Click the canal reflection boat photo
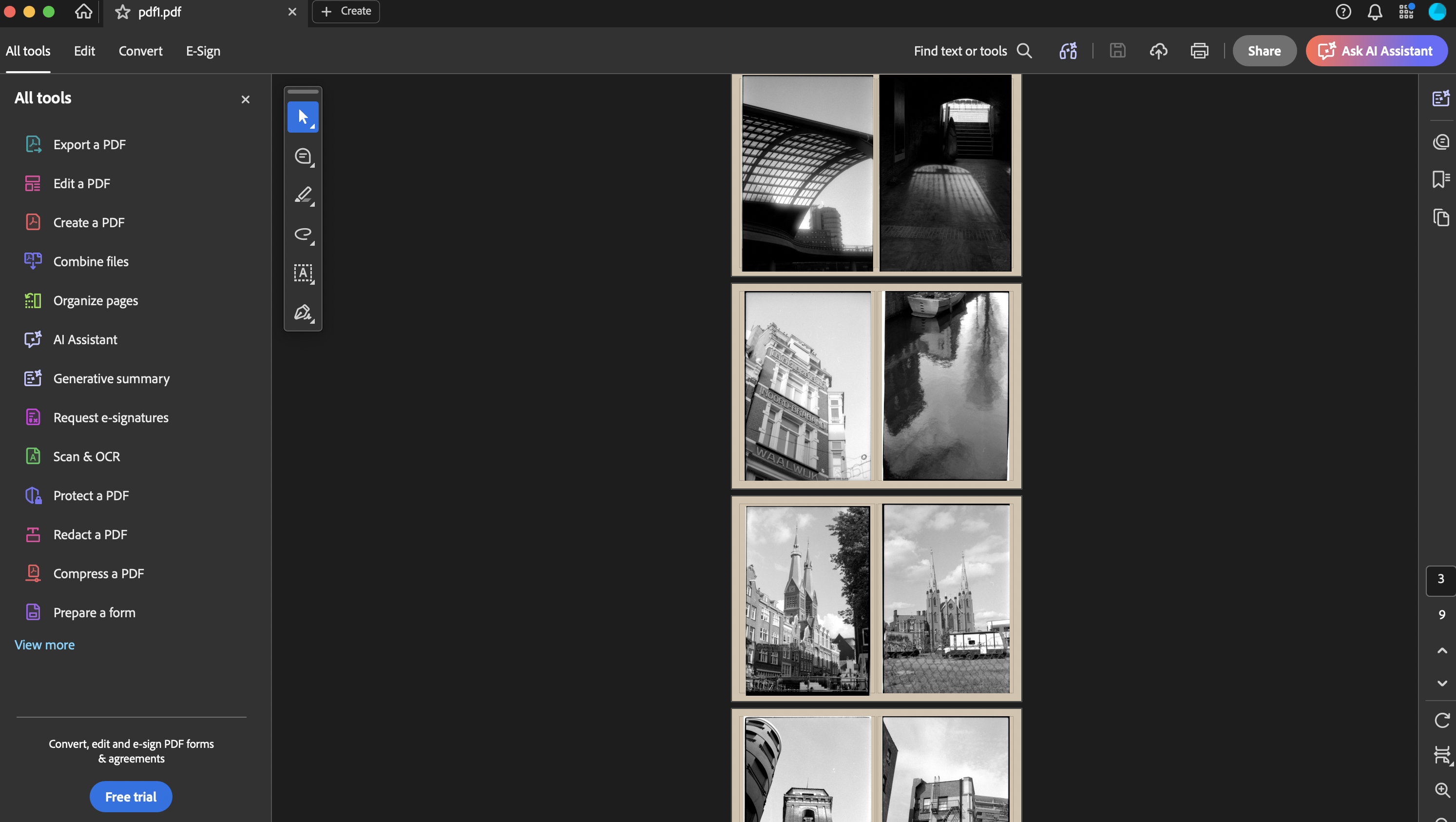The width and height of the screenshot is (1456, 822). pyautogui.click(x=946, y=386)
